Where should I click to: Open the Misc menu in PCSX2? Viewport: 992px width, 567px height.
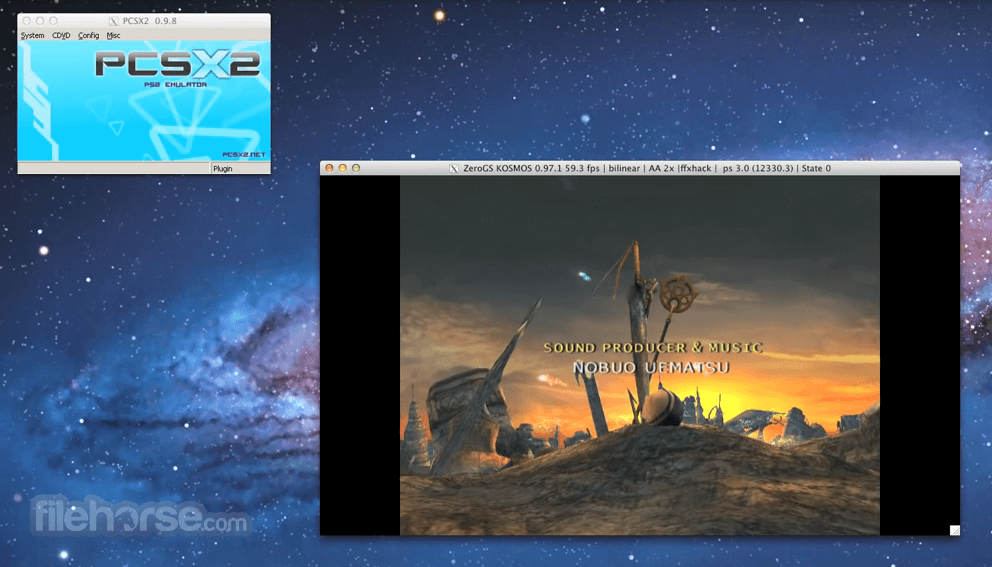tap(113, 35)
